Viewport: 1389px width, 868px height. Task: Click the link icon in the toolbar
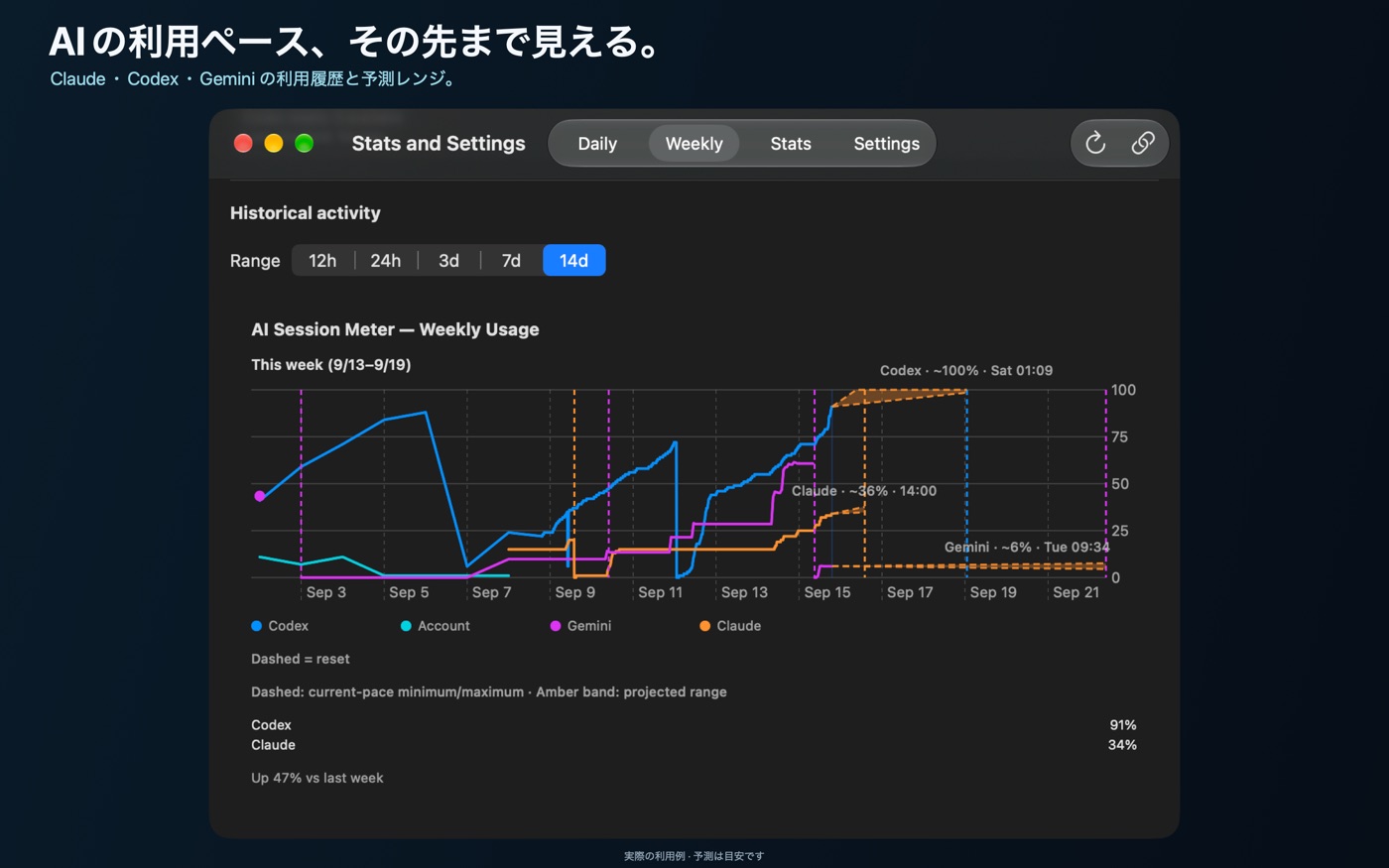pos(1143,143)
